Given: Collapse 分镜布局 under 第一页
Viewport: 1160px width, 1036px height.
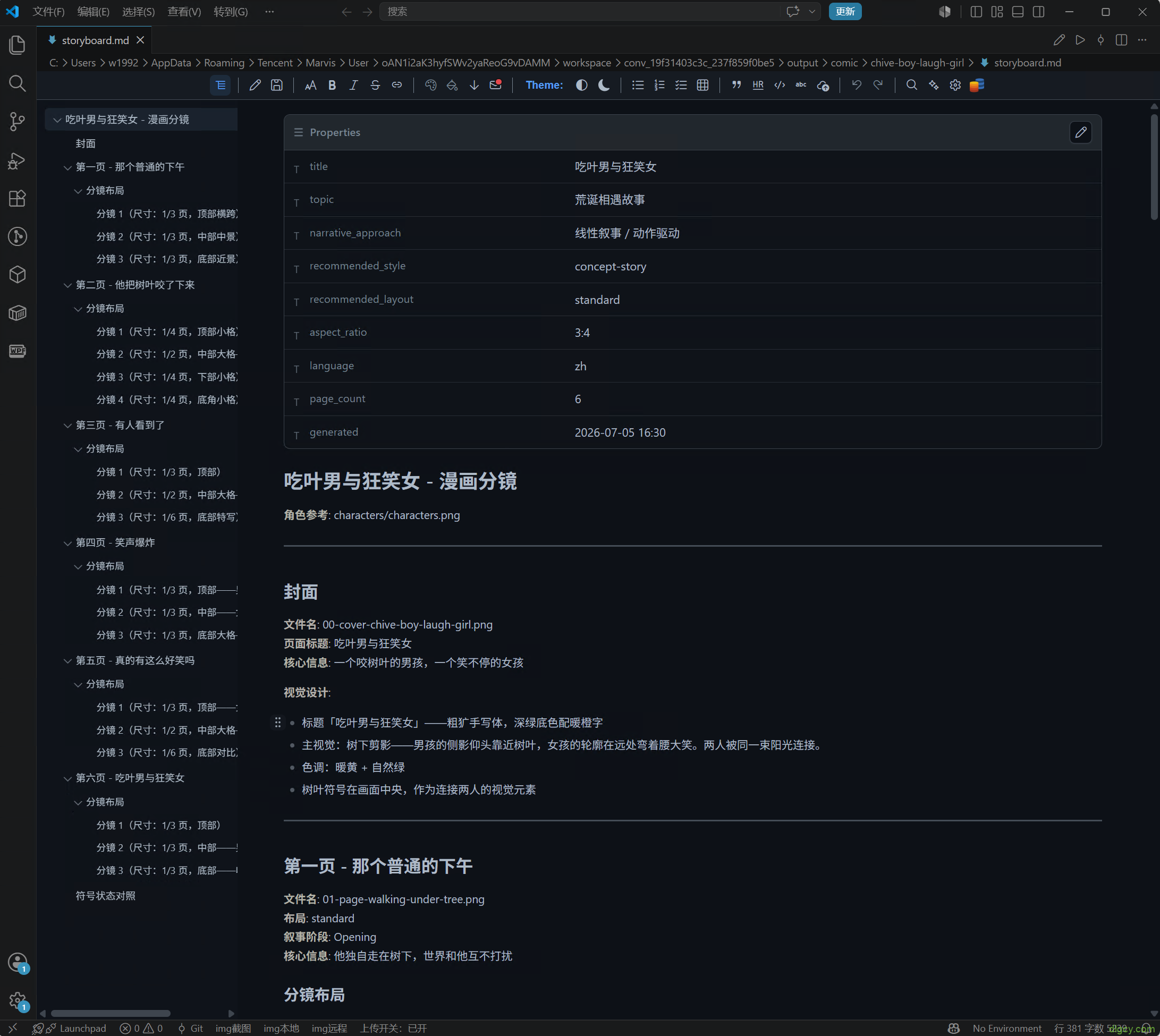Looking at the screenshot, I should 78,191.
